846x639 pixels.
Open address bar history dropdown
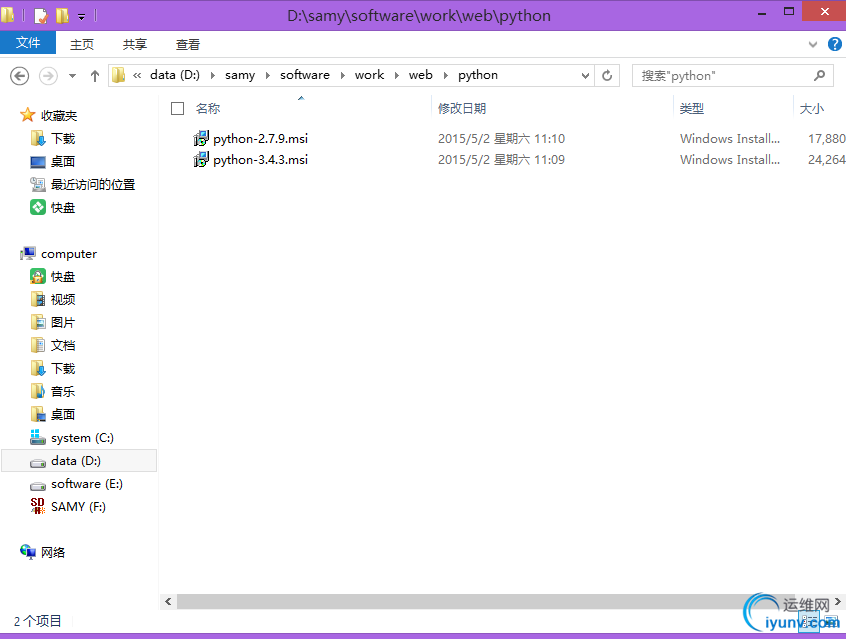585,76
